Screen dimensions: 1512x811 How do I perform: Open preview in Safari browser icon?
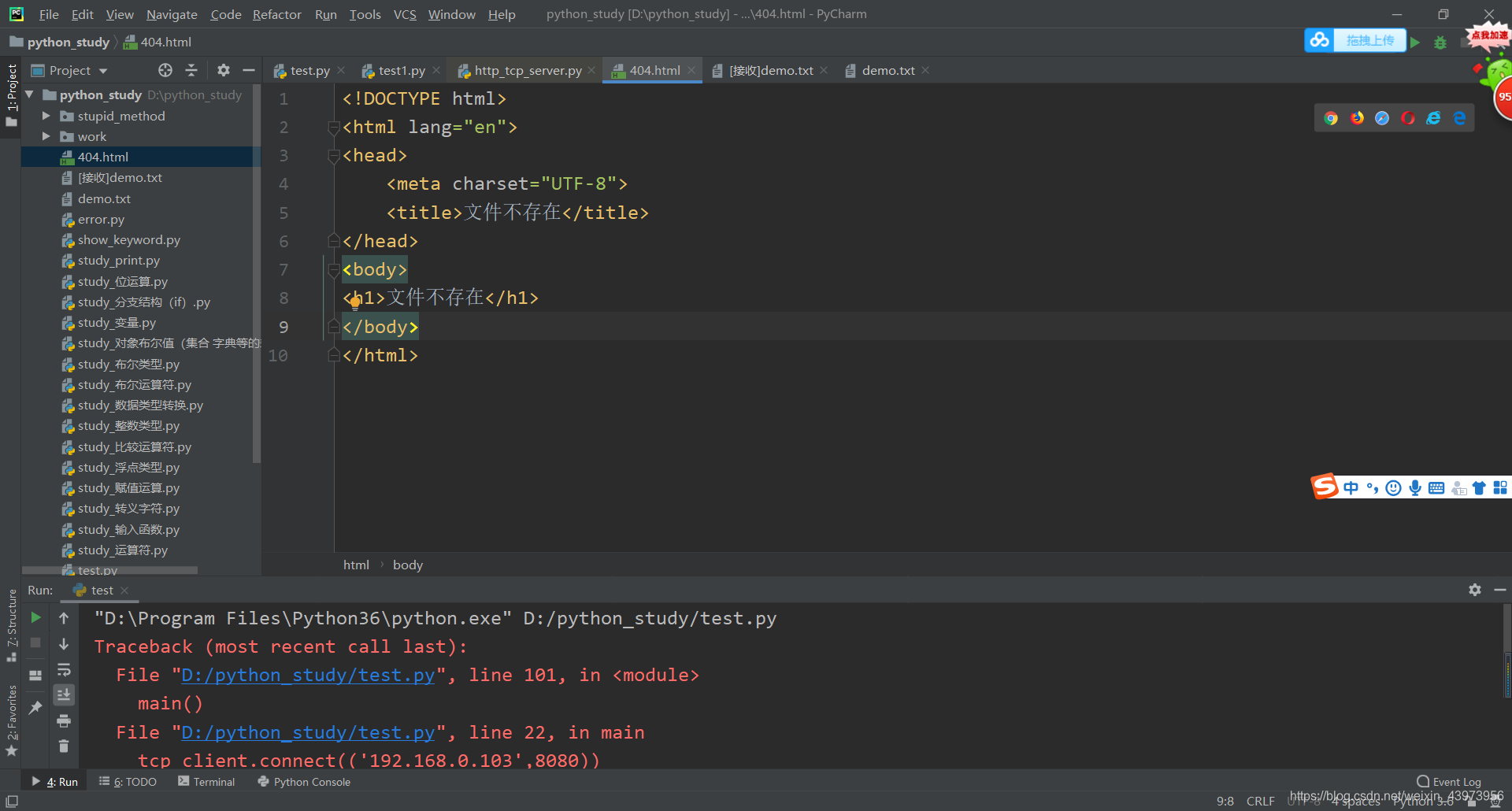click(x=1382, y=118)
